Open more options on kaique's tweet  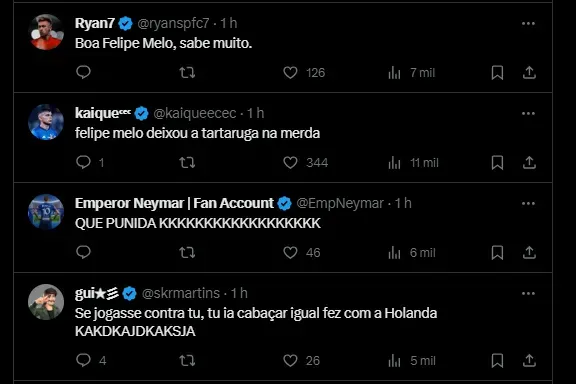tap(528, 114)
